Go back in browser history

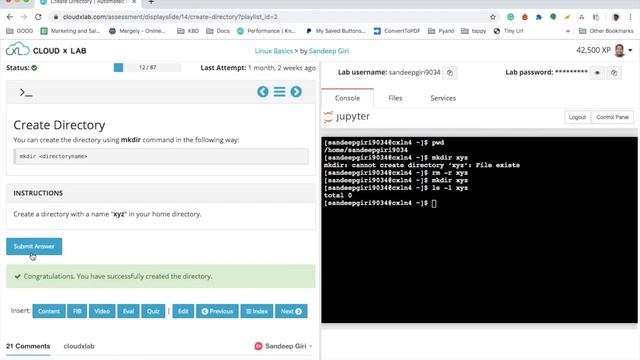10,17
